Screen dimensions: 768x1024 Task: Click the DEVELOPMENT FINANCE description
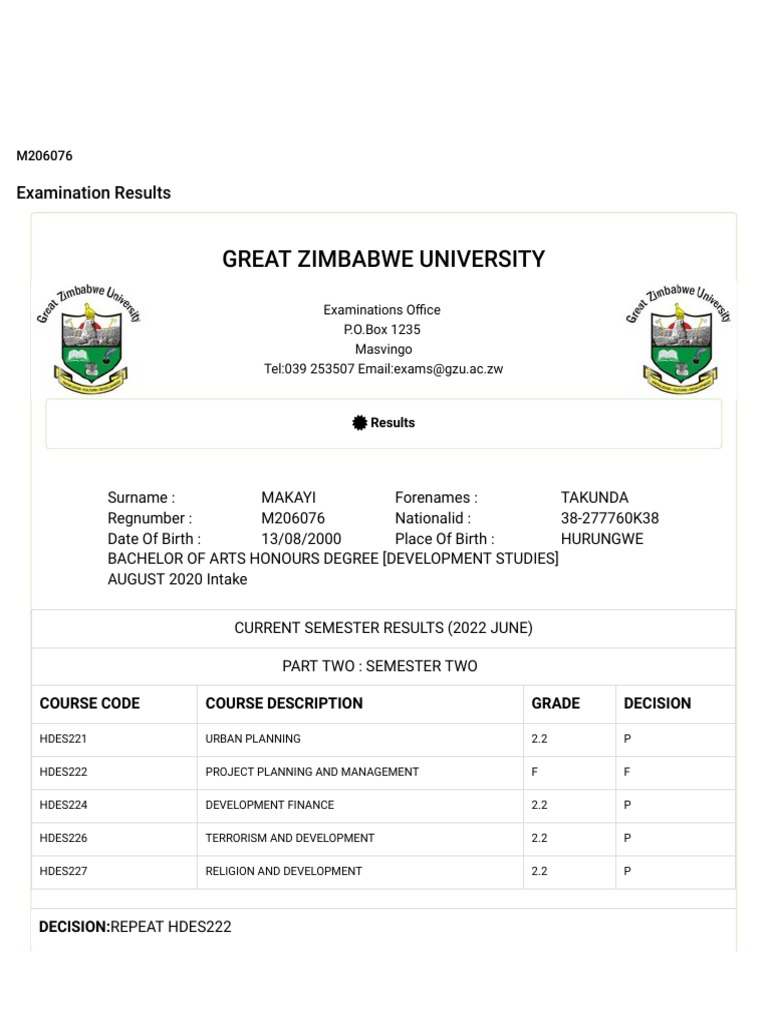pyautogui.click(x=270, y=805)
